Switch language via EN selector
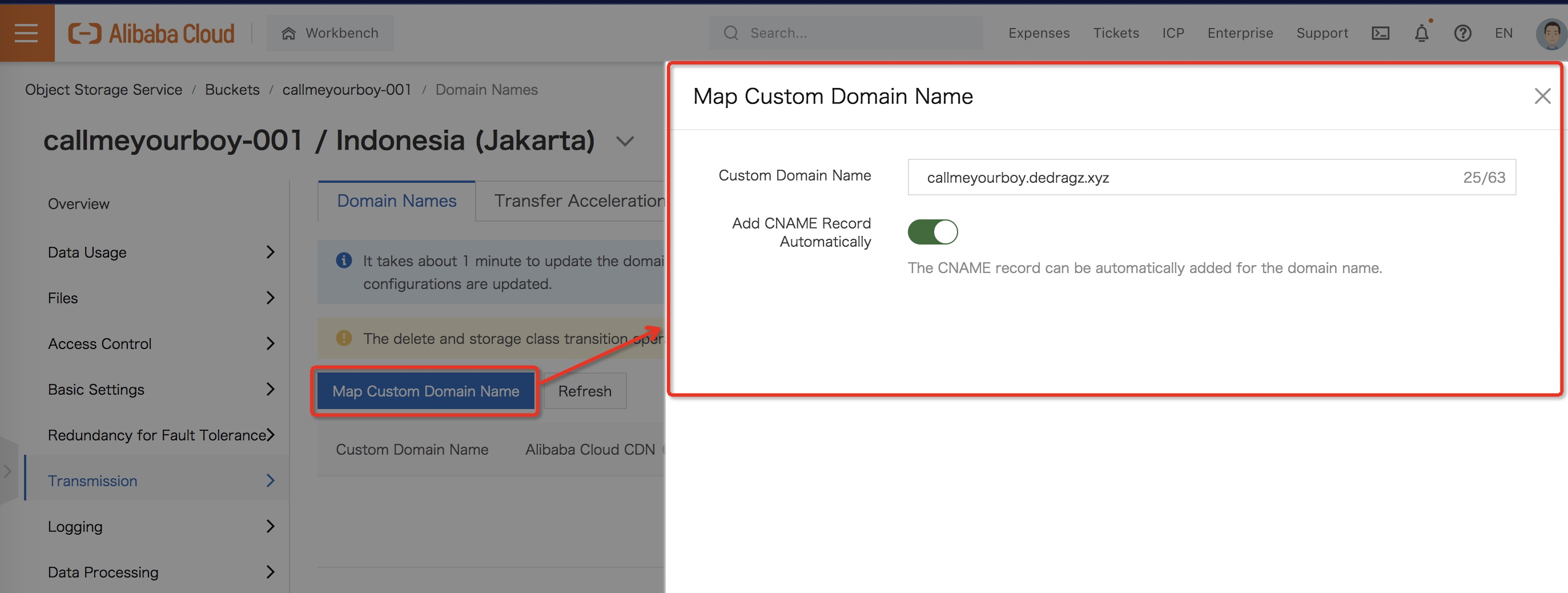This screenshot has width=1568, height=593. [1503, 34]
